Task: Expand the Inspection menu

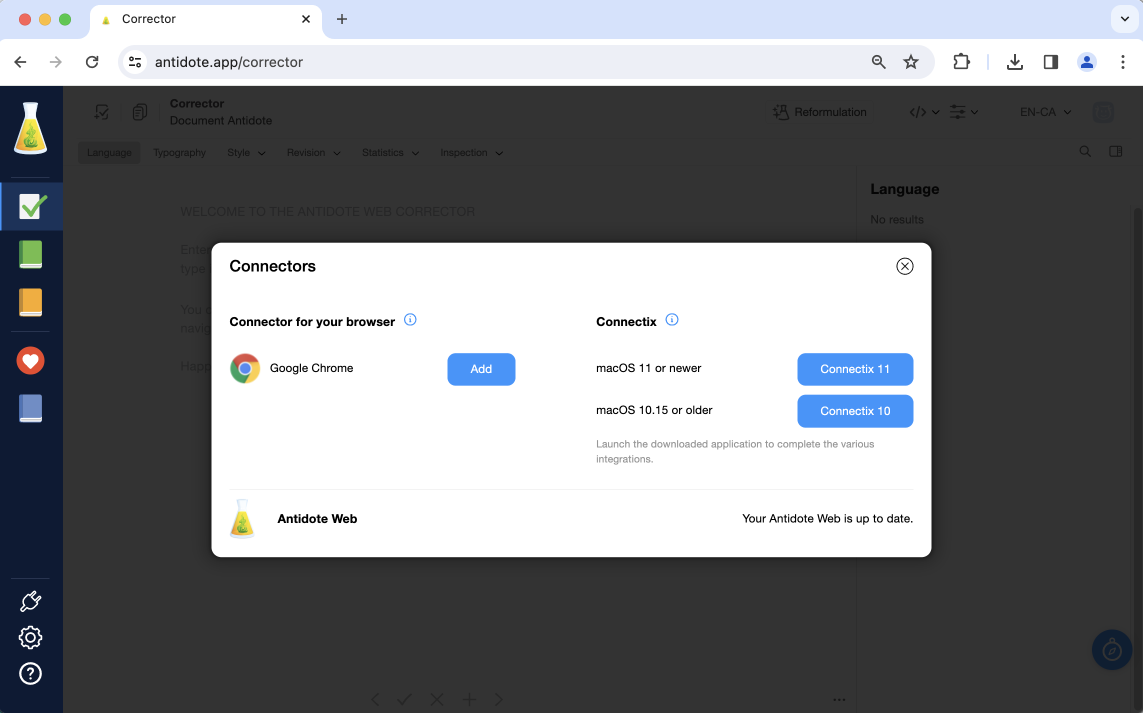Action: pos(472,152)
